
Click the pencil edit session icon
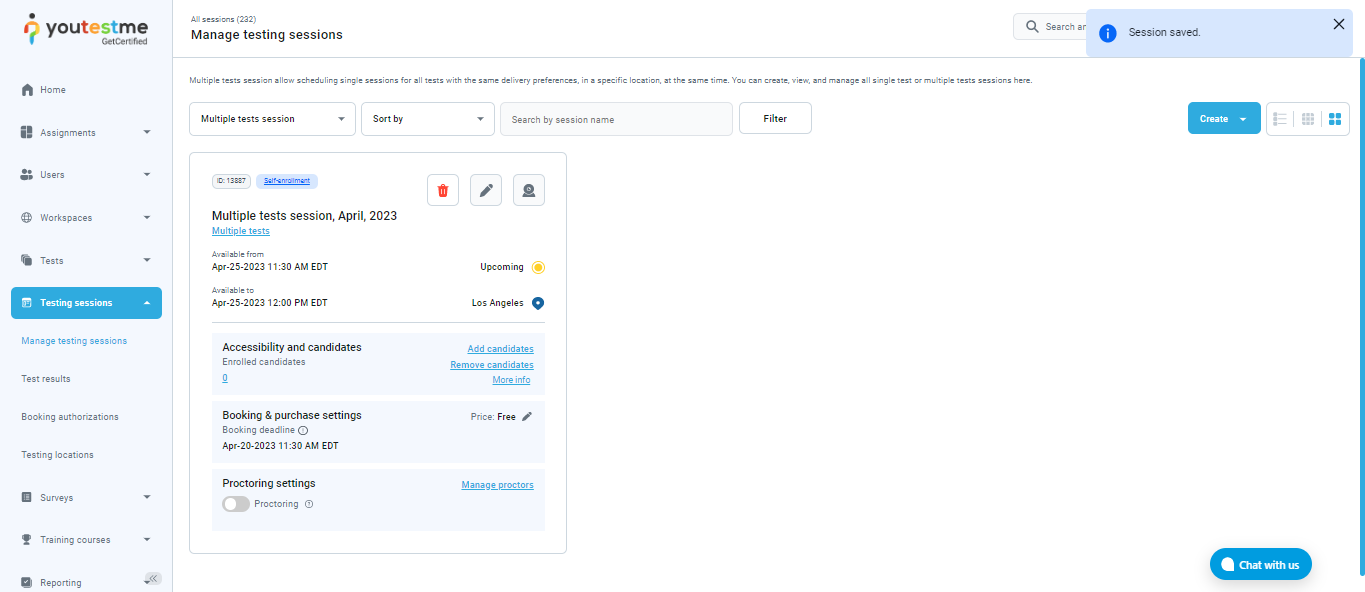click(x=486, y=190)
